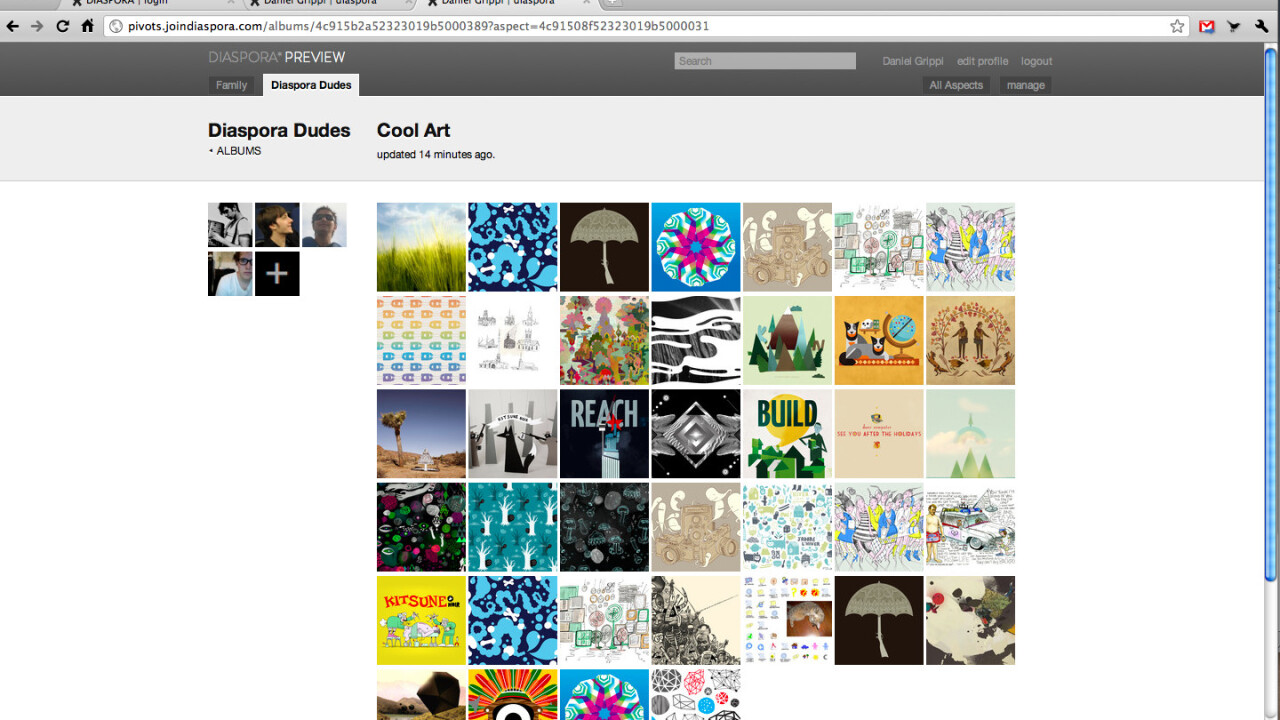This screenshot has height=720, width=1280.
Task: Open the wrench settings menu
Action: [1261, 26]
